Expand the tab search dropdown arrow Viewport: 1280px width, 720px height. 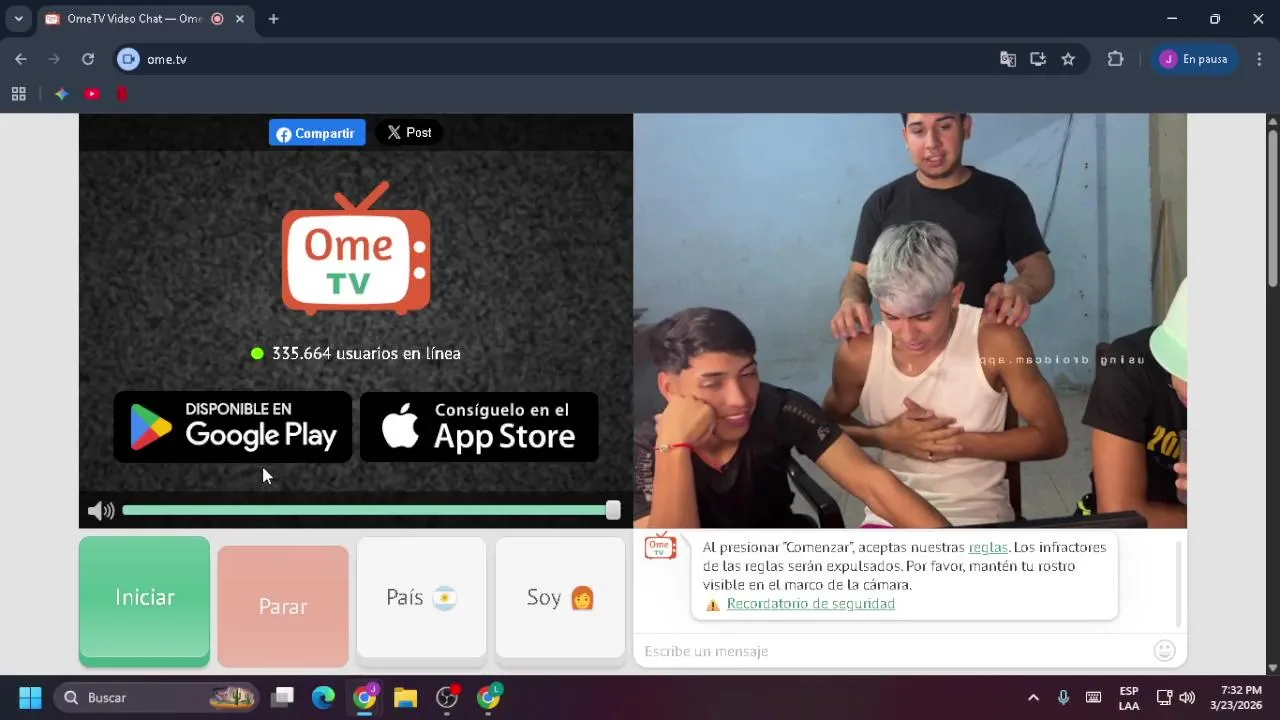coord(18,19)
